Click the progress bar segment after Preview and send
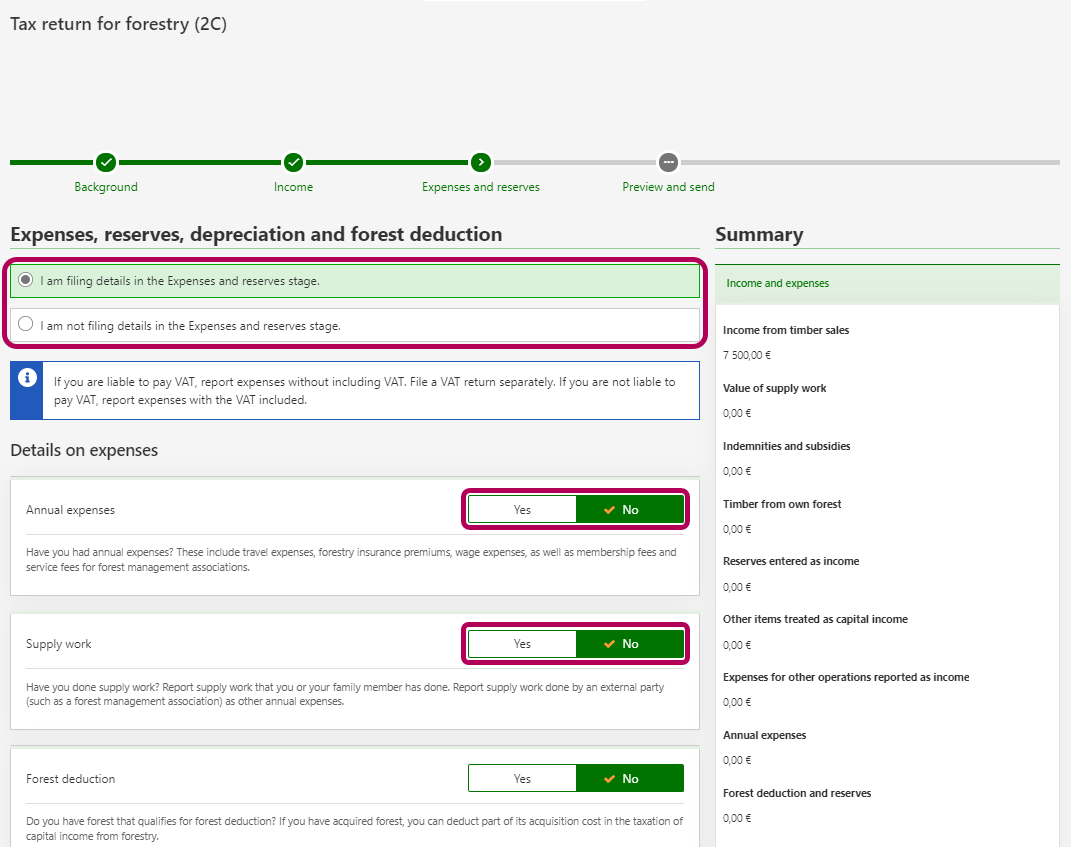The height and width of the screenshot is (847, 1071). click(870, 162)
